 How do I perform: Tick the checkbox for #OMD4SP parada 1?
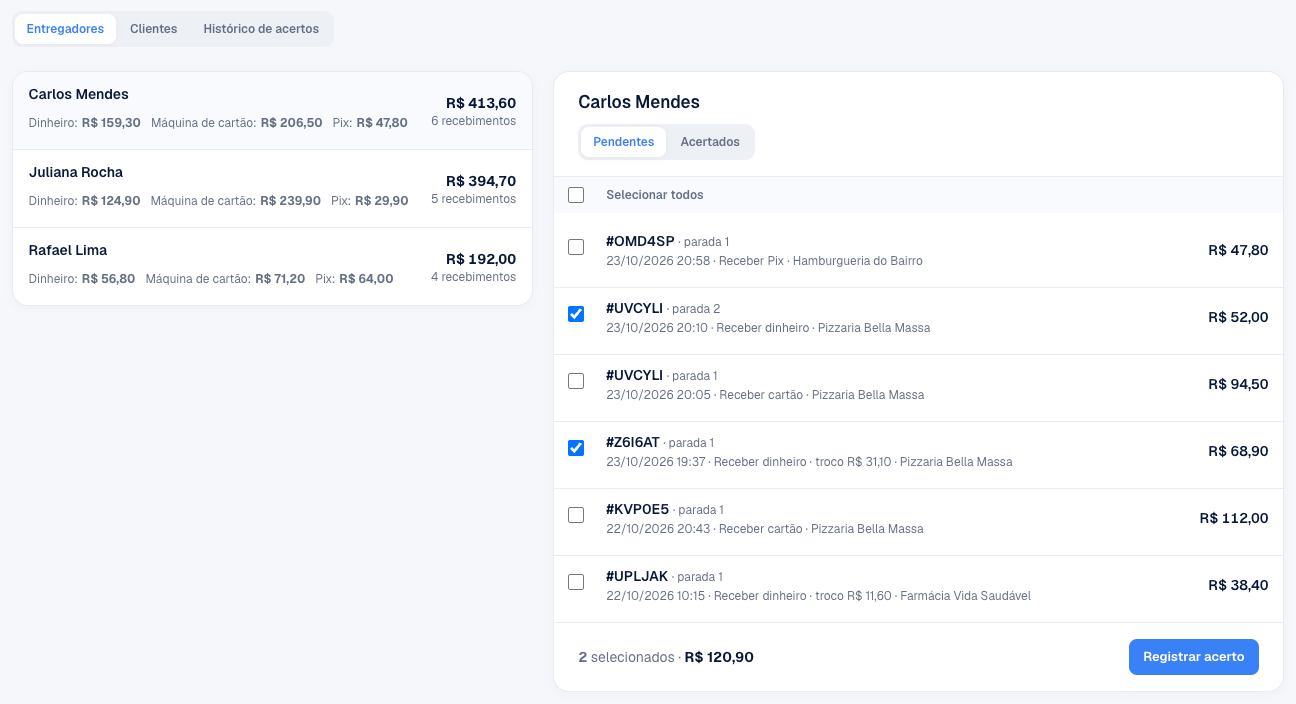point(576,247)
